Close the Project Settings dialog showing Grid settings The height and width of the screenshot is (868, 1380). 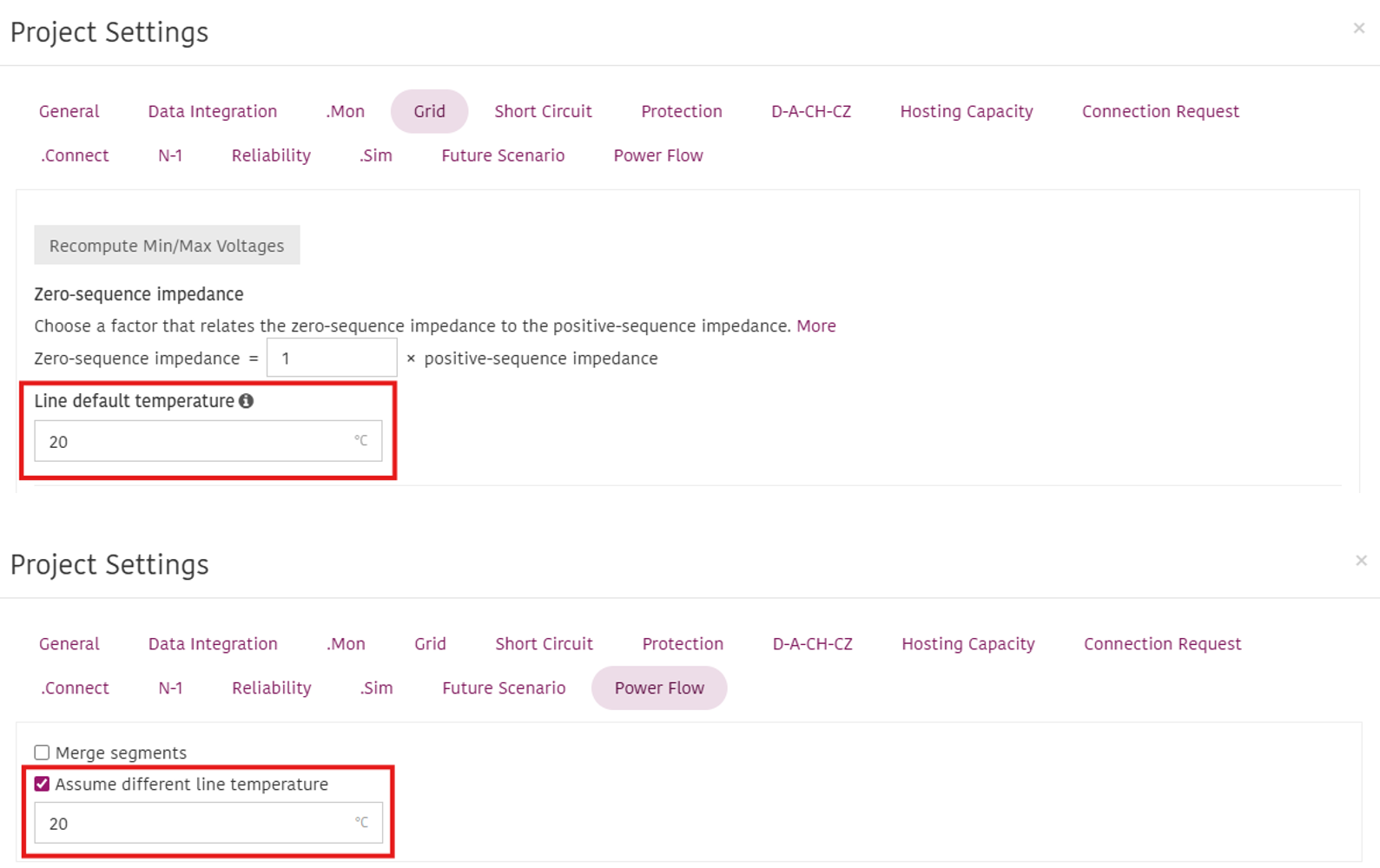point(1359,29)
